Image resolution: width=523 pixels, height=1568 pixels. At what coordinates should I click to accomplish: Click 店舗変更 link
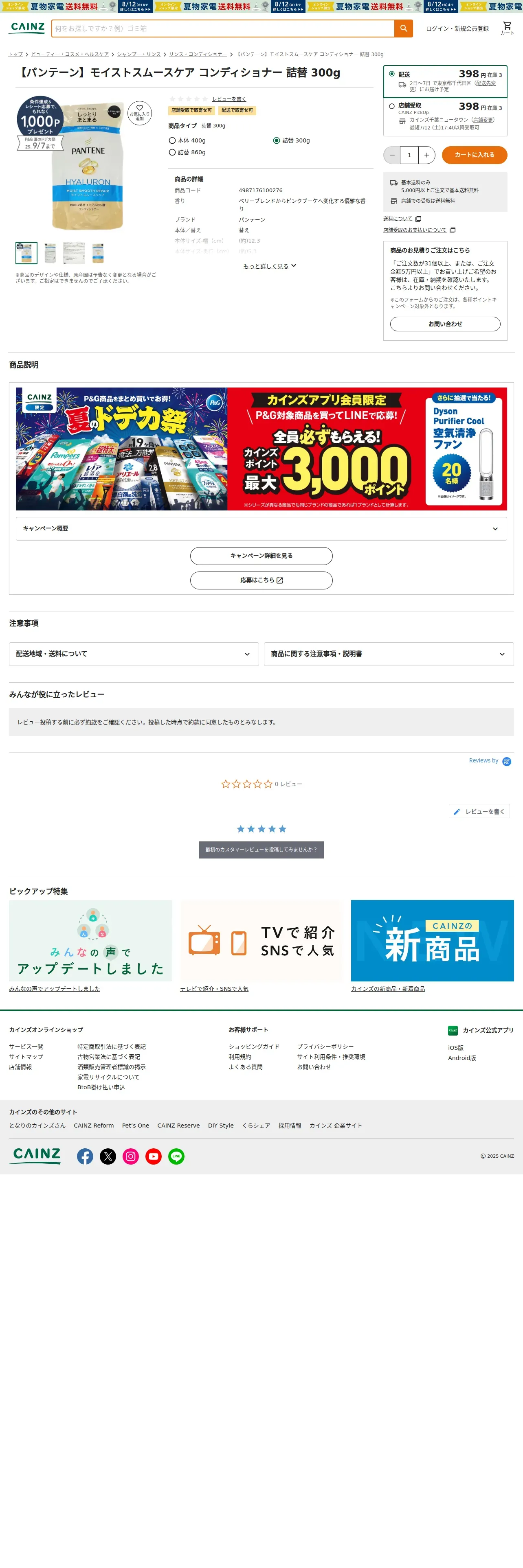coord(483,120)
